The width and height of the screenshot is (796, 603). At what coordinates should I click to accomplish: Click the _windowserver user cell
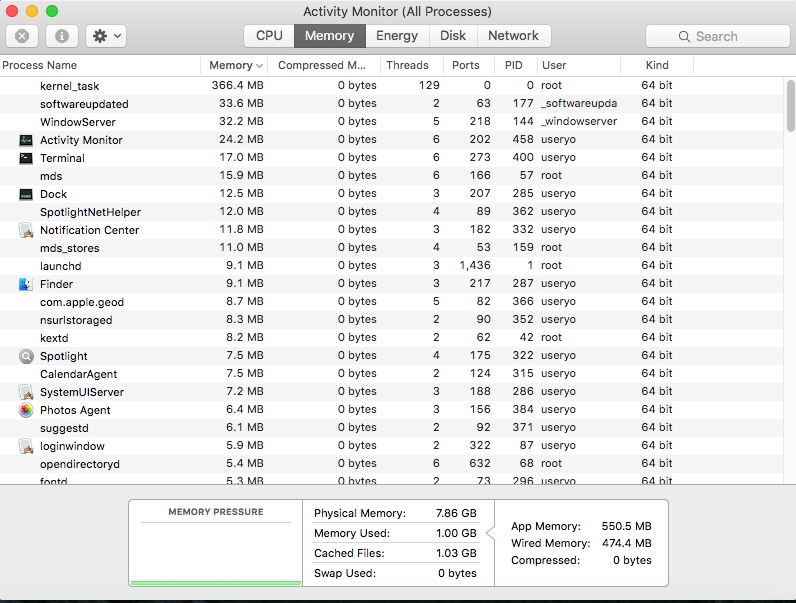(x=579, y=121)
